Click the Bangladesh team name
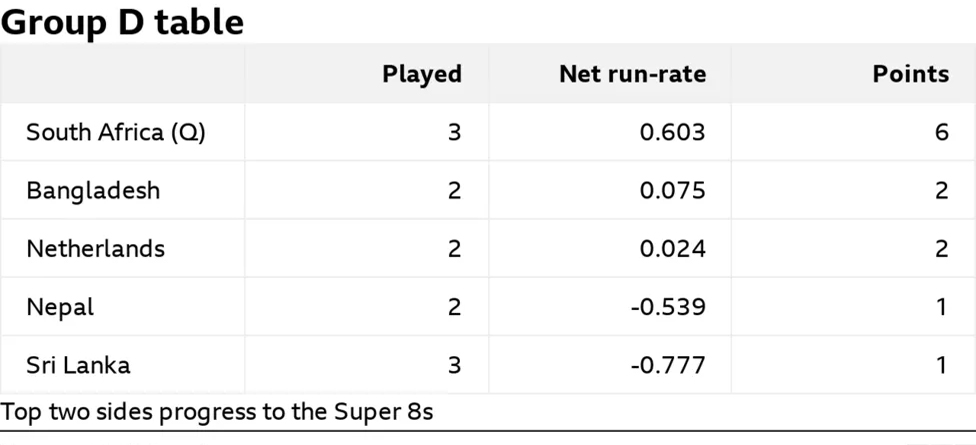 93,190
